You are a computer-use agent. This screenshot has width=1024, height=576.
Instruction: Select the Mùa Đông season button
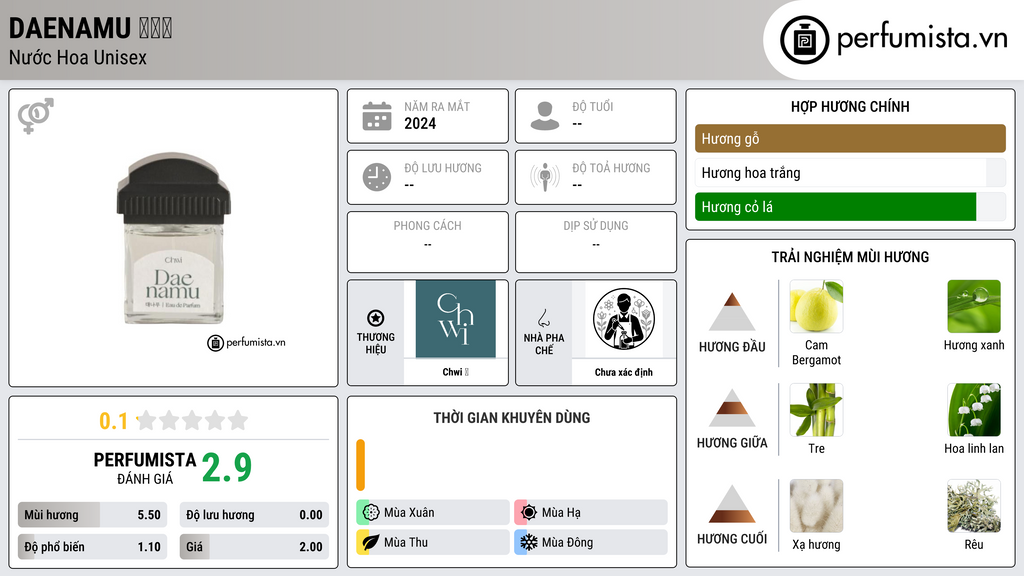click(591, 543)
